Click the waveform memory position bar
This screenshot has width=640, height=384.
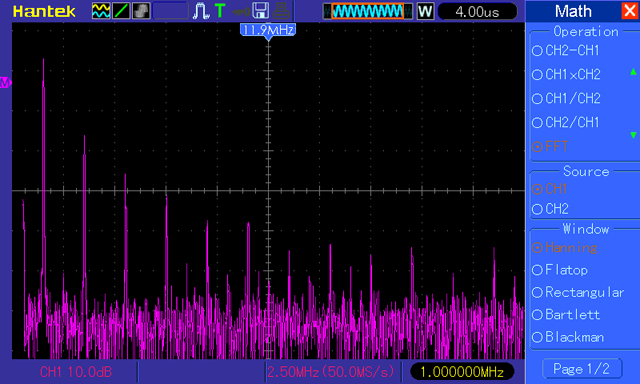(368, 11)
